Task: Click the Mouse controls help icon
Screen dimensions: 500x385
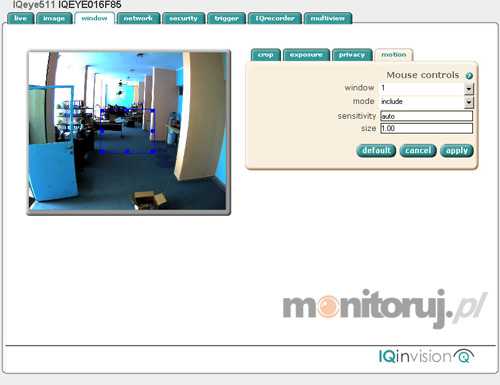Action: (x=469, y=76)
